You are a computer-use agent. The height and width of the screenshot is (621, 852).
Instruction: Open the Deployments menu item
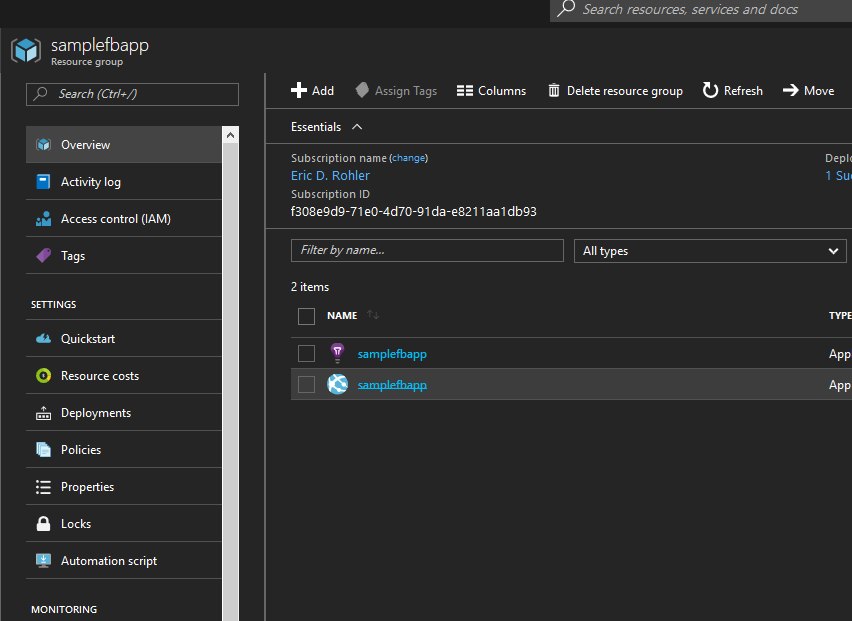pos(124,413)
